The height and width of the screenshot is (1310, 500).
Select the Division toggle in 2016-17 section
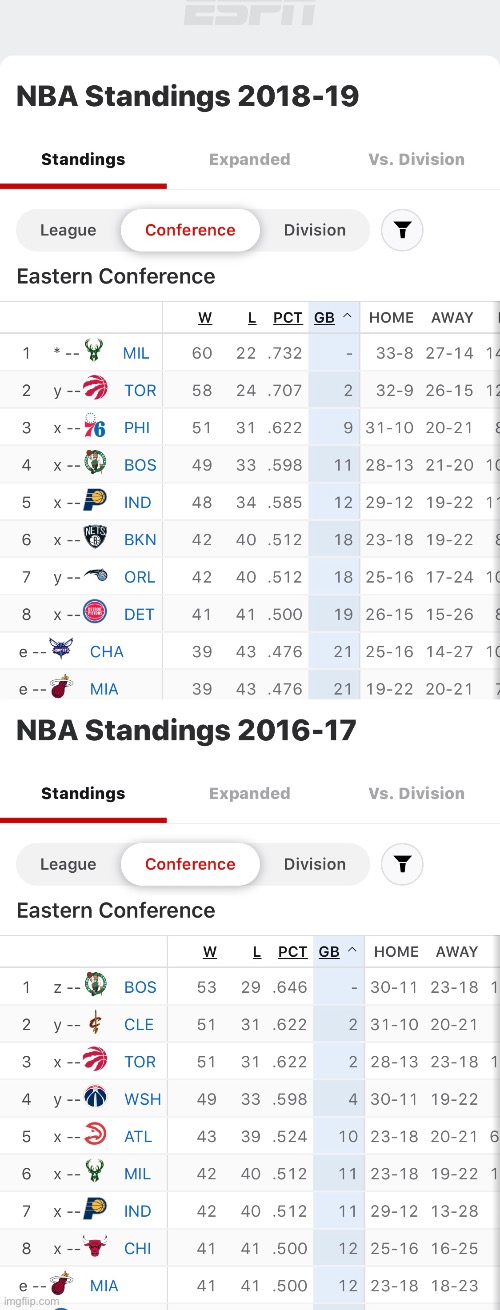(x=314, y=864)
